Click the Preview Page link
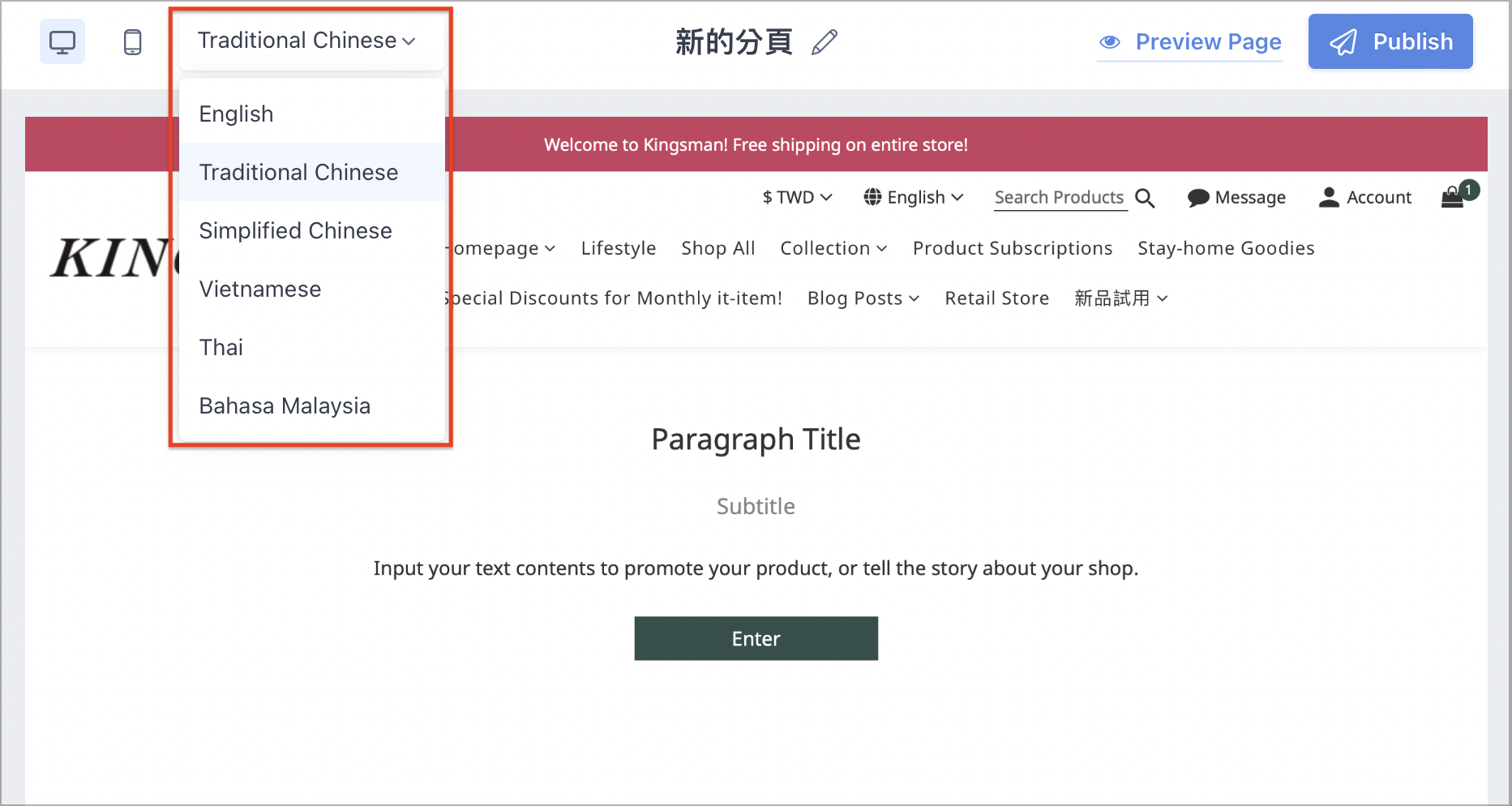Image resolution: width=1512 pixels, height=806 pixels. 1190,42
